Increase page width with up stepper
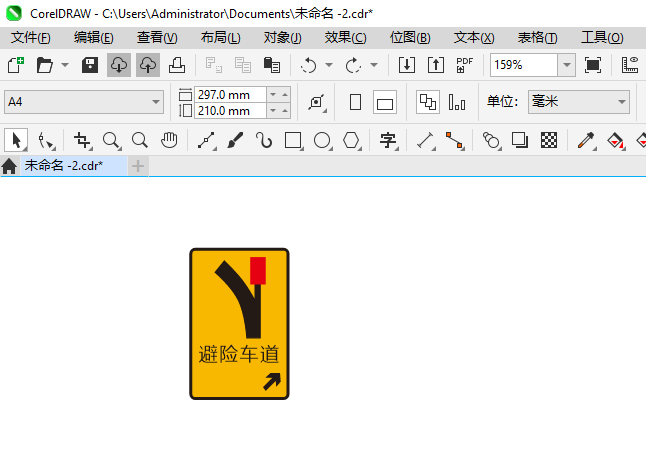This screenshot has width=646, height=452. click(x=285, y=95)
